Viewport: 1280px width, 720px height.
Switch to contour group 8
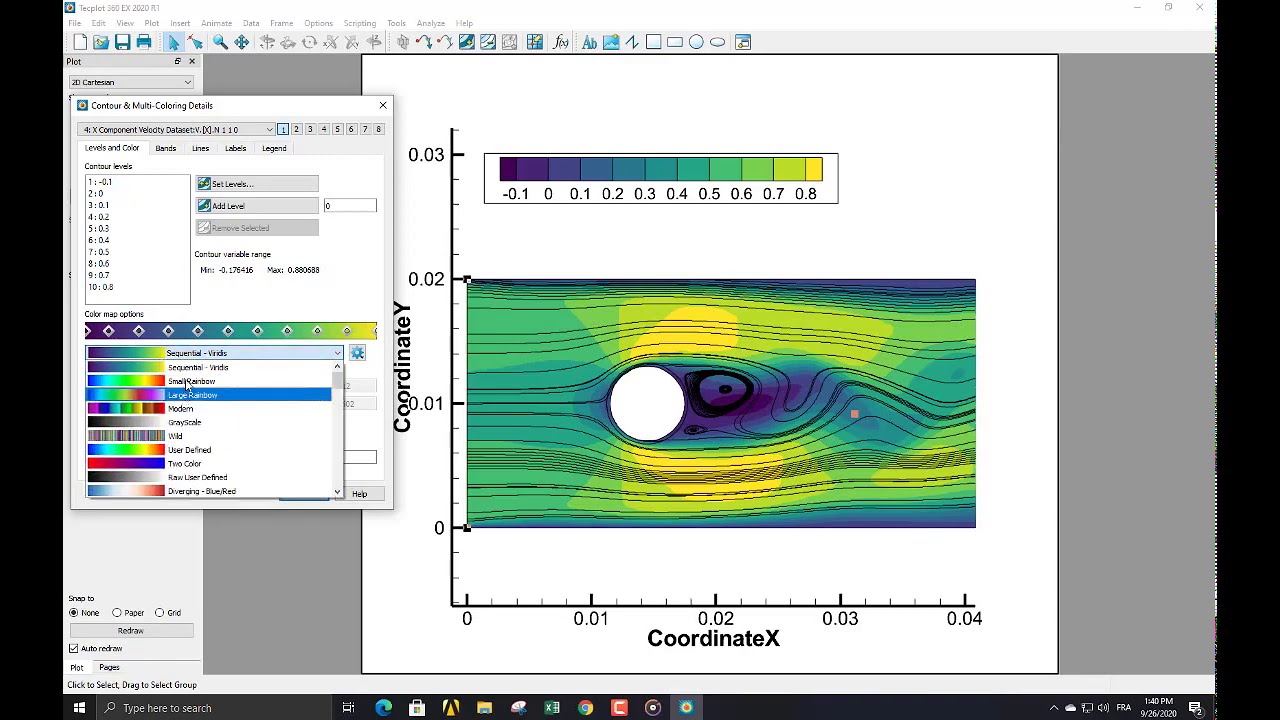point(378,129)
